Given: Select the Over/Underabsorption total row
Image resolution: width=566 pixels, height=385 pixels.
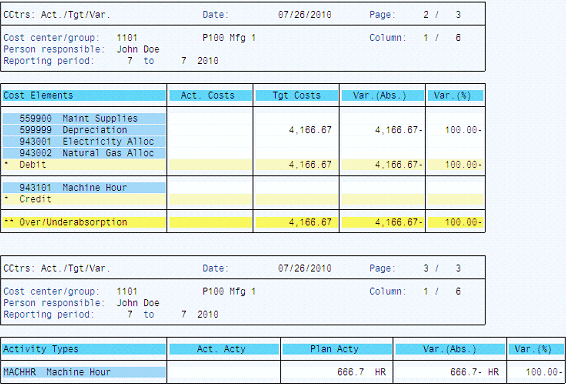Looking at the screenshot, I should click(x=84, y=222).
